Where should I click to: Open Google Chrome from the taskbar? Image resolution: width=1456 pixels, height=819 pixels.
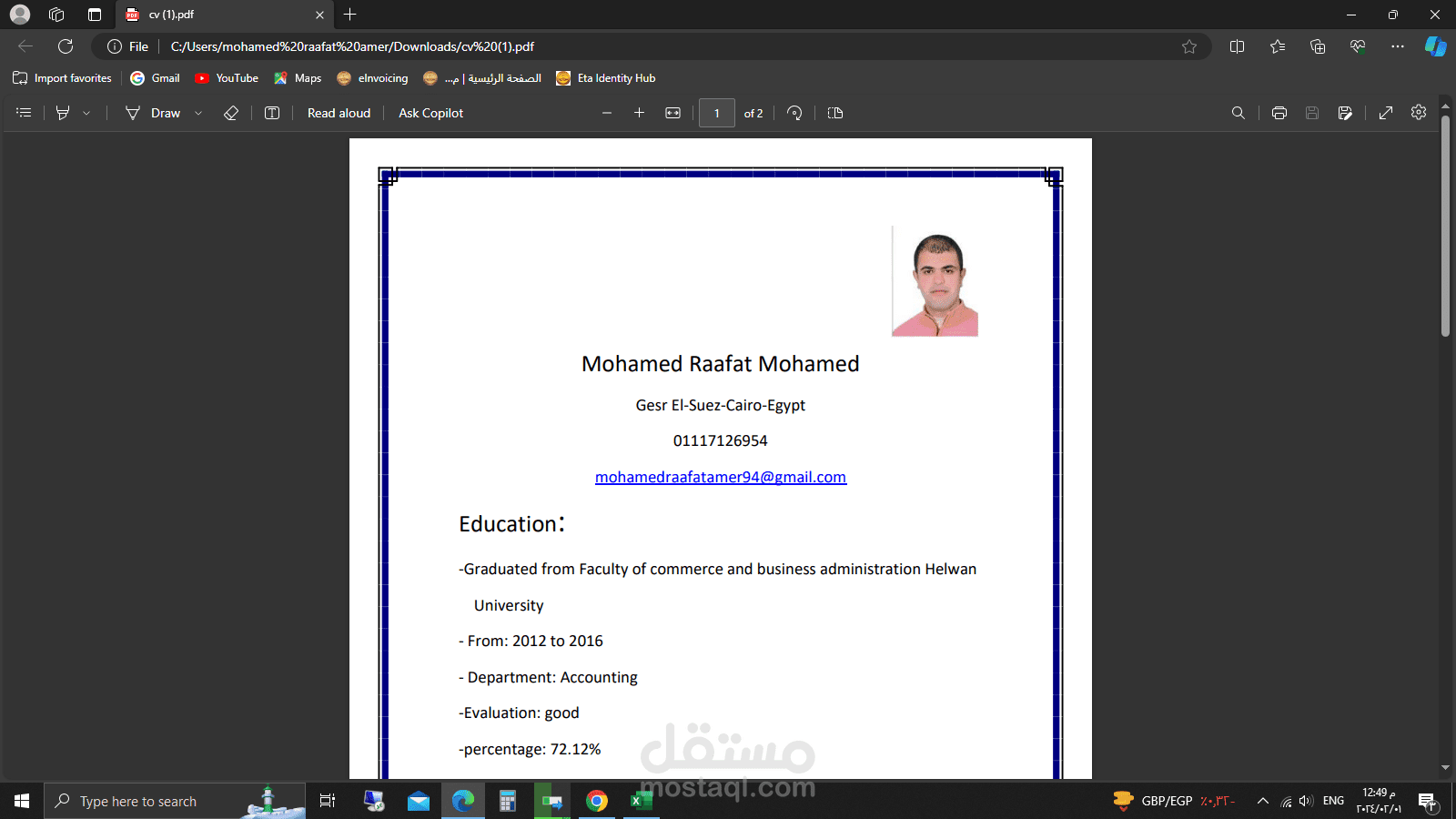(597, 801)
